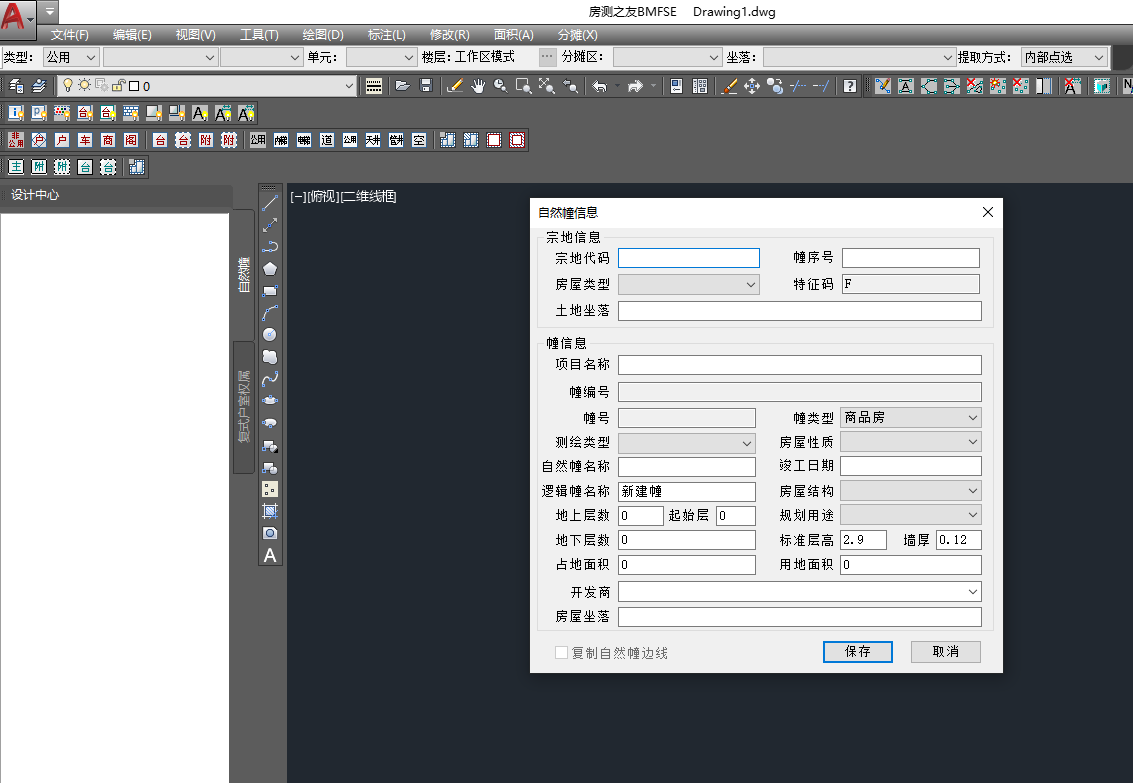The height and width of the screenshot is (783, 1133).
Task: Open the 房屋结构 dropdown
Action: tap(910, 491)
